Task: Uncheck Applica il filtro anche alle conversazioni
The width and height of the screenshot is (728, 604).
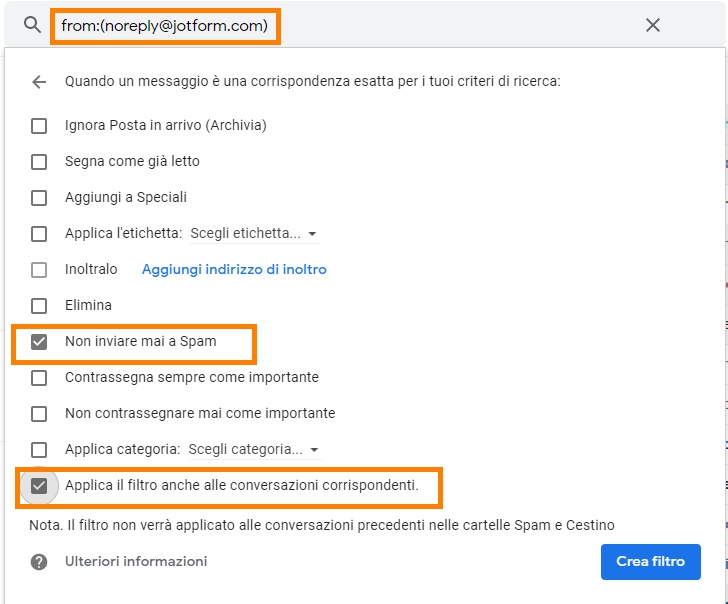Action: pyautogui.click(x=39, y=486)
